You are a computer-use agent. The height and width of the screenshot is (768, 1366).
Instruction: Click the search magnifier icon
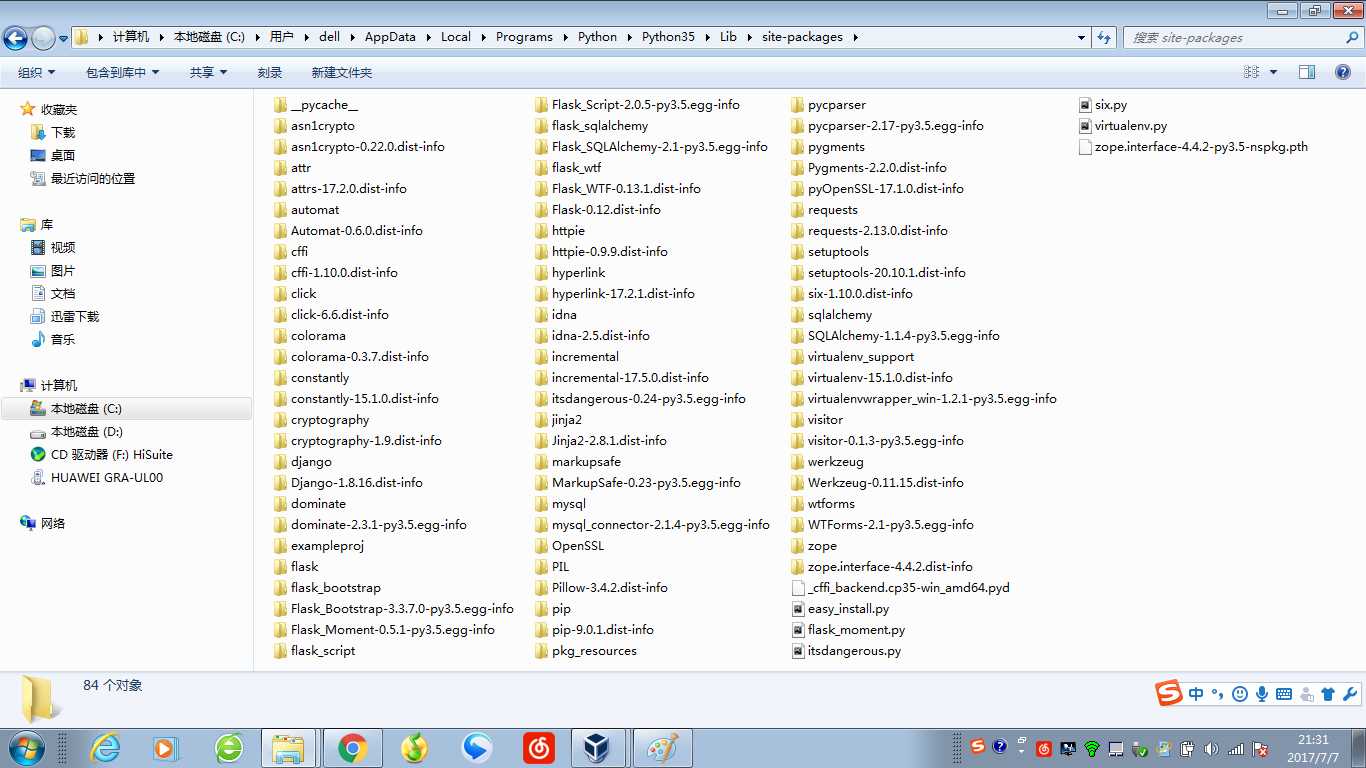click(x=1353, y=37)
